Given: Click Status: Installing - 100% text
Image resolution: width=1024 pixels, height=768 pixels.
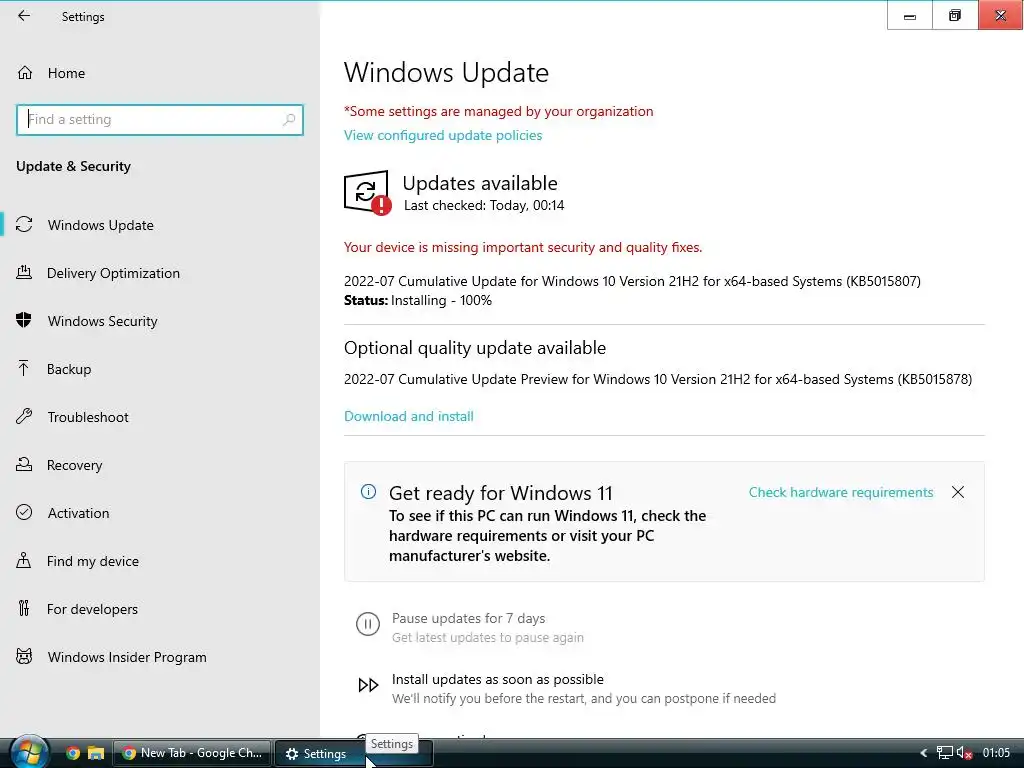Looking at the screenshot, I should coord(418,300).
